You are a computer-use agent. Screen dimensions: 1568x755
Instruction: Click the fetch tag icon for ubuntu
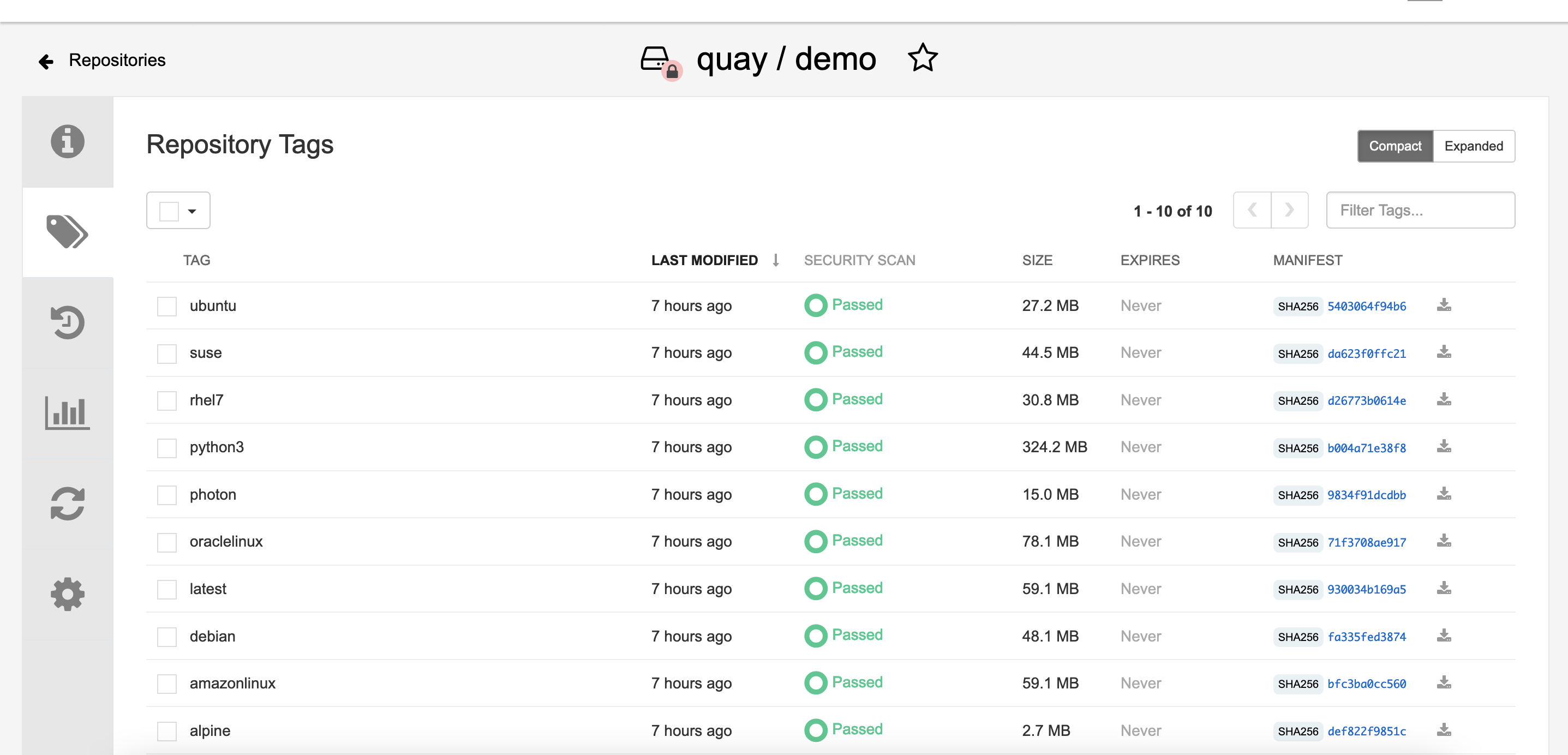[1444, 305]
